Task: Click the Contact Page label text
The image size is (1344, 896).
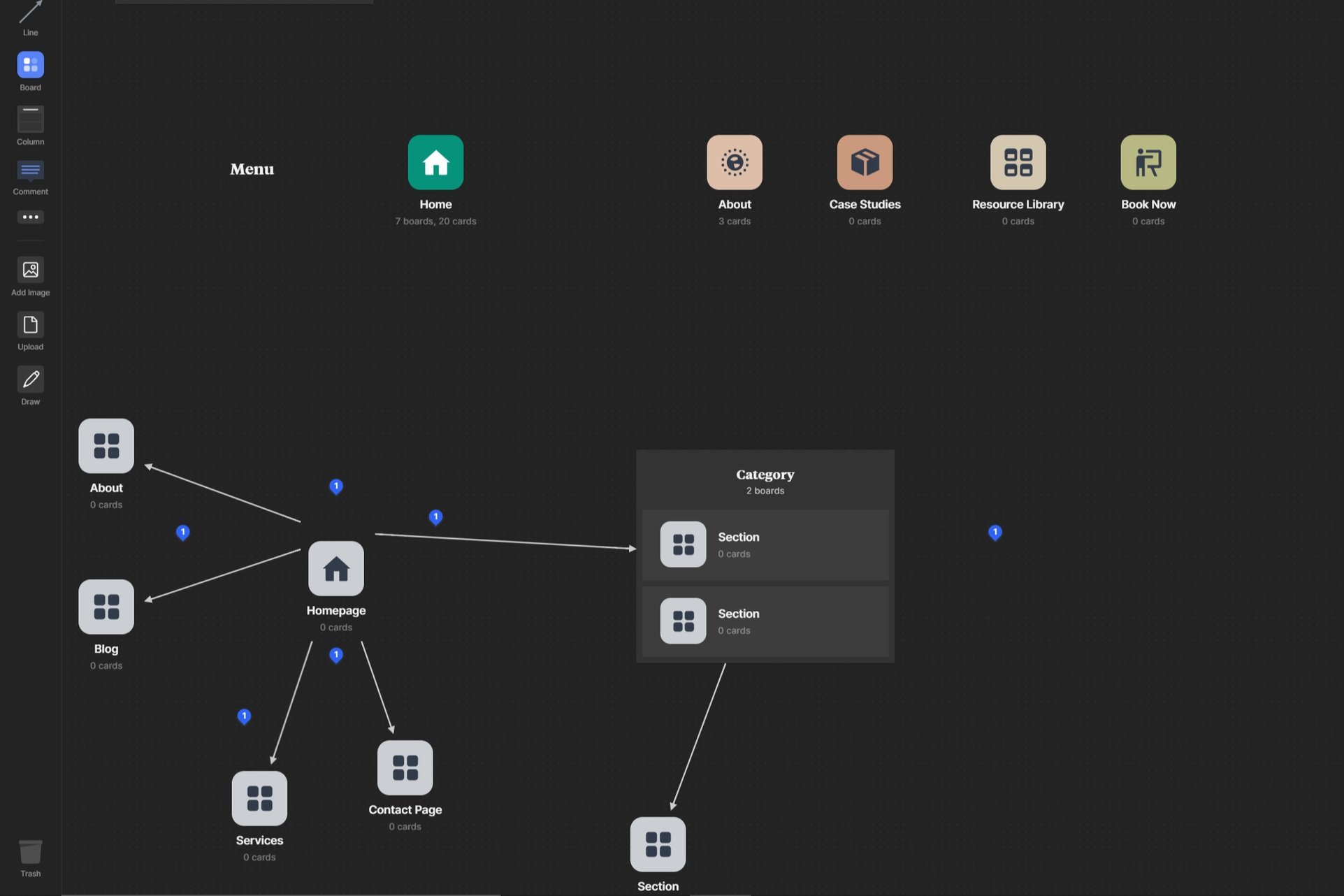Action: click(x=405, y=810)
